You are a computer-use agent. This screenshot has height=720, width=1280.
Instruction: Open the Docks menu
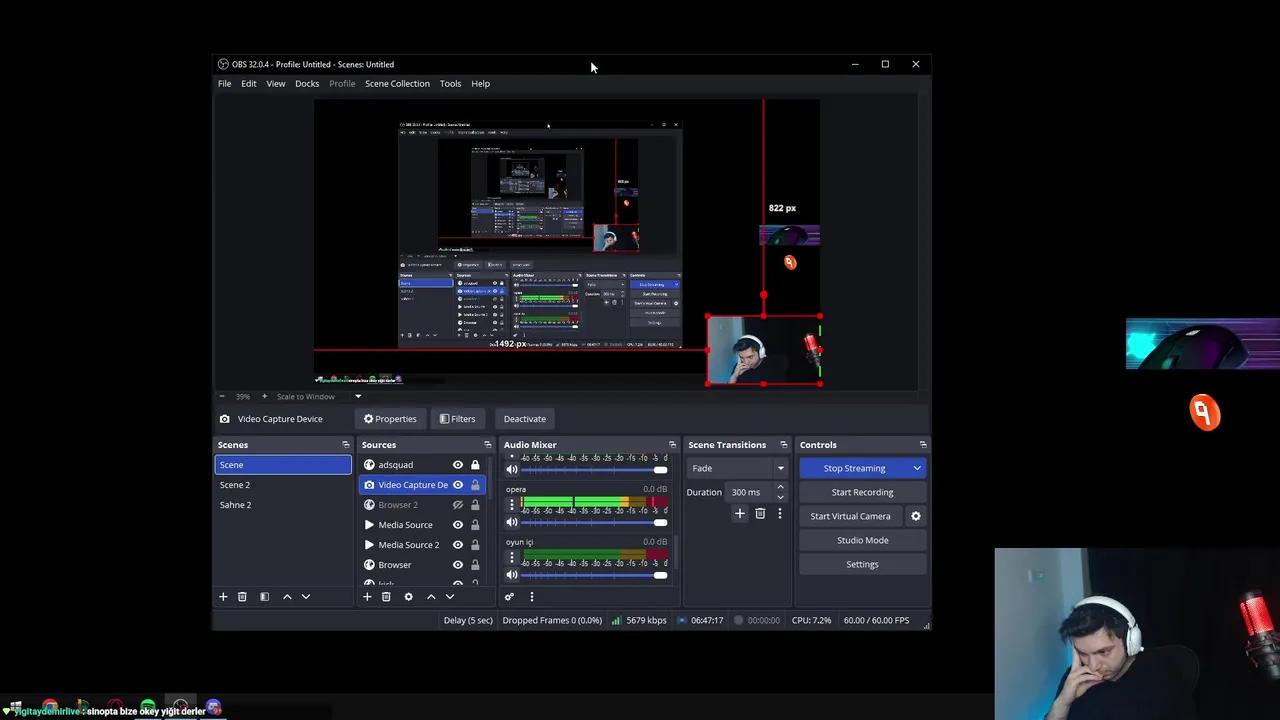click(x=307, y=84)
